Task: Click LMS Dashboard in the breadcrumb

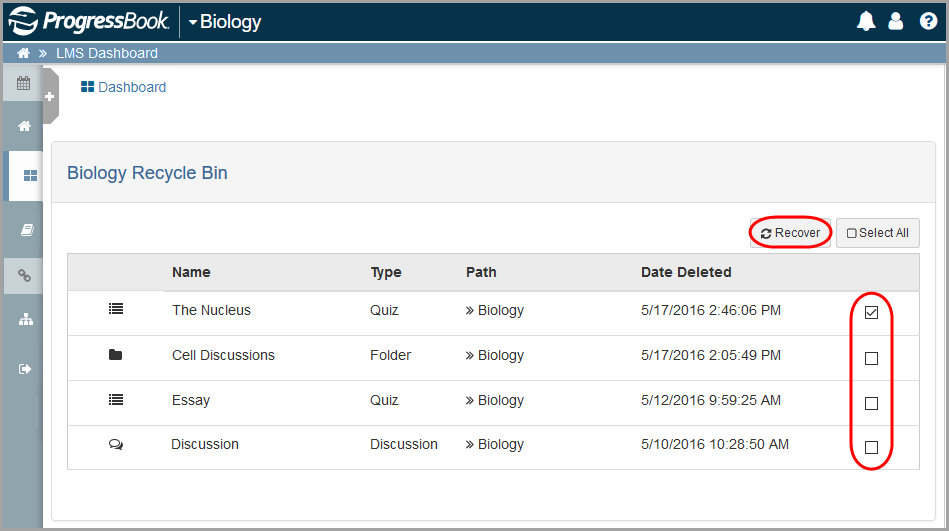Action: point(107,53)
